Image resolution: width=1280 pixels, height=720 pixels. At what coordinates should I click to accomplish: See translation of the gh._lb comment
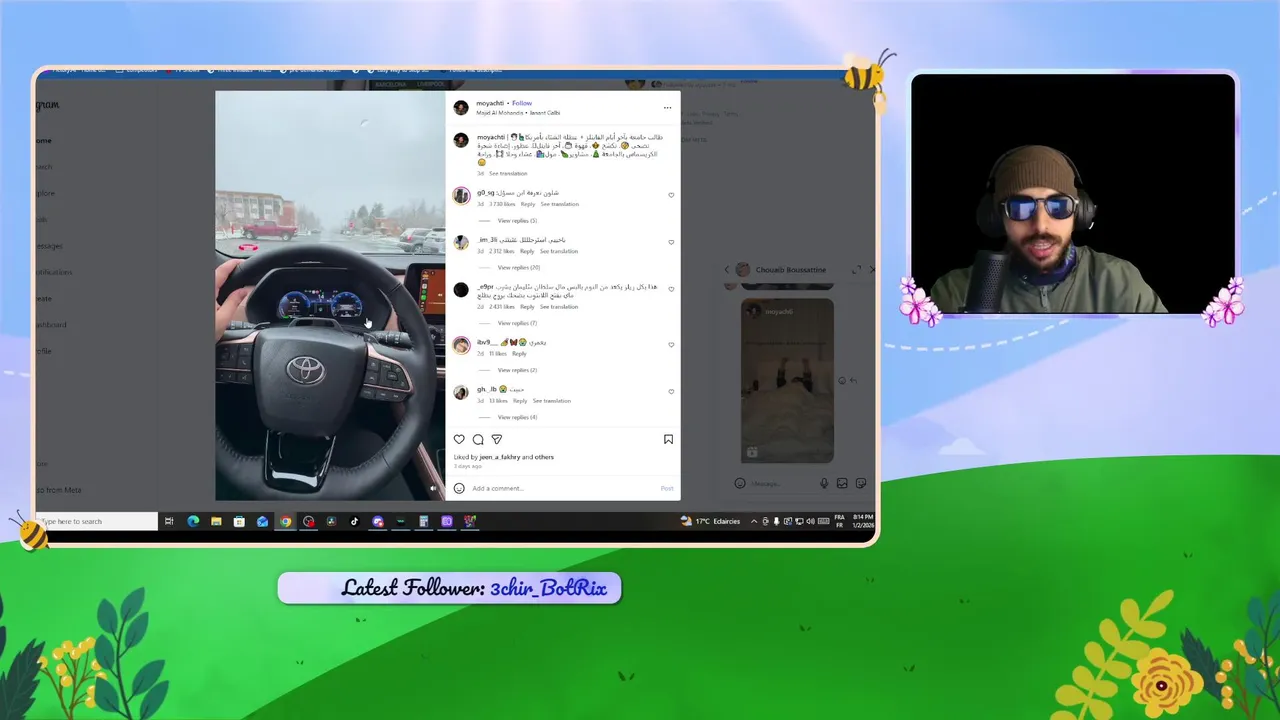[x=552, y=401]
